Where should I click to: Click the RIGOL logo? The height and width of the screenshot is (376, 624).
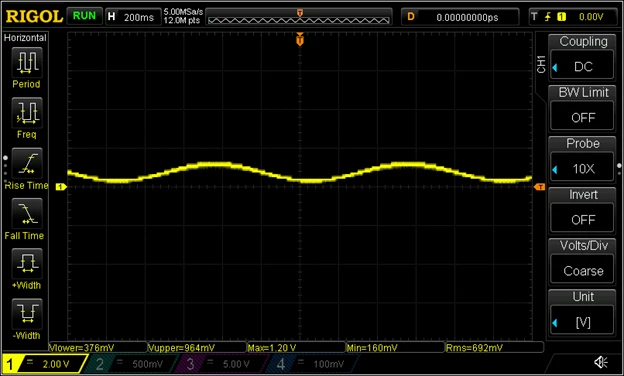click(x=34, y=16)
